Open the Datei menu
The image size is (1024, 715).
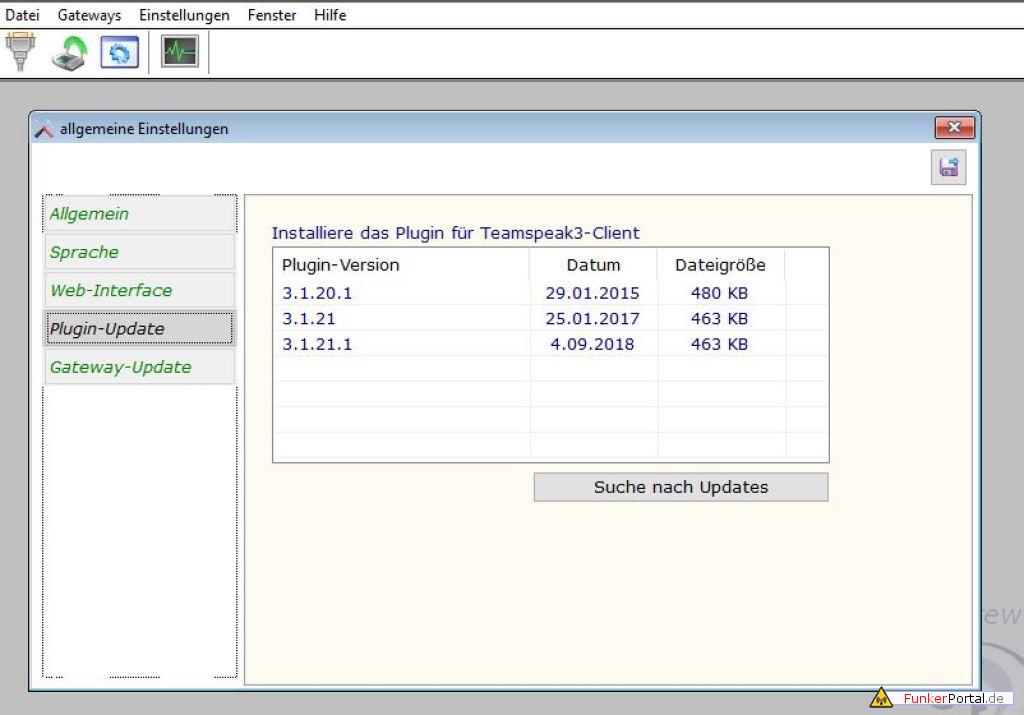(22, 15)
